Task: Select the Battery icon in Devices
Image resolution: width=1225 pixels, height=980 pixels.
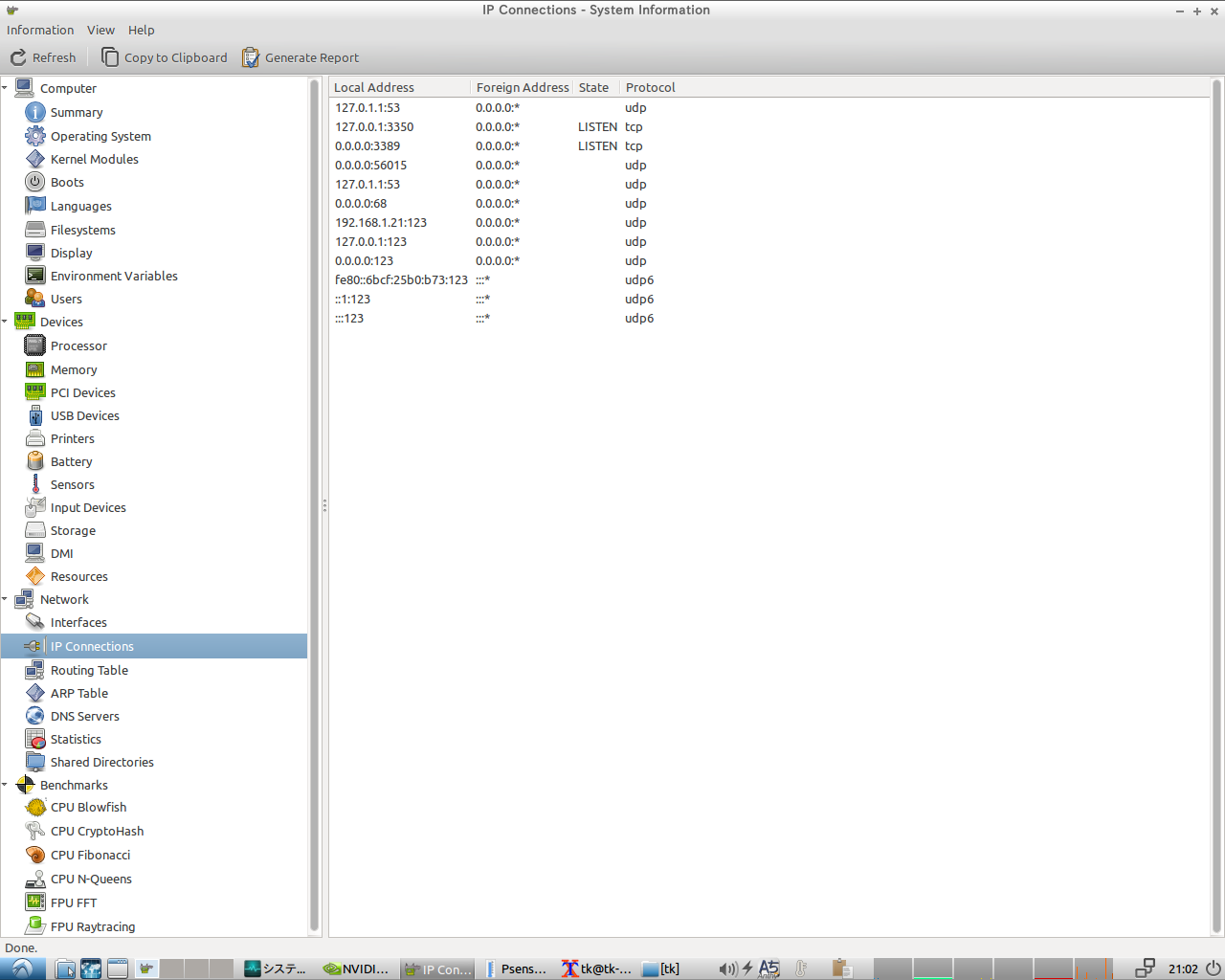Action: pyautogui.click(x=35, y=461)
